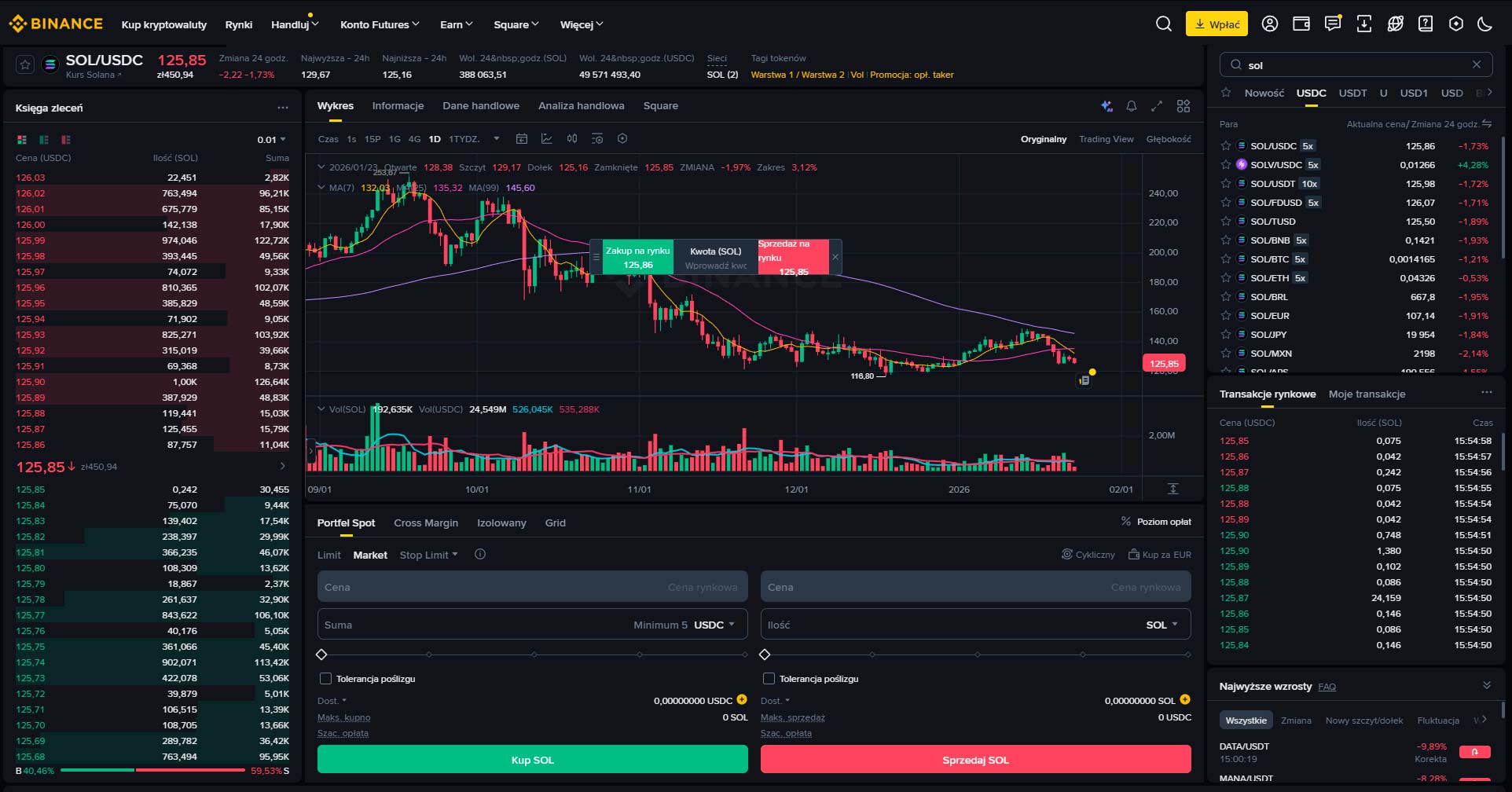The image size is (1512, 792).
Task: Open the price alert bell icon
Action: 1132,106
